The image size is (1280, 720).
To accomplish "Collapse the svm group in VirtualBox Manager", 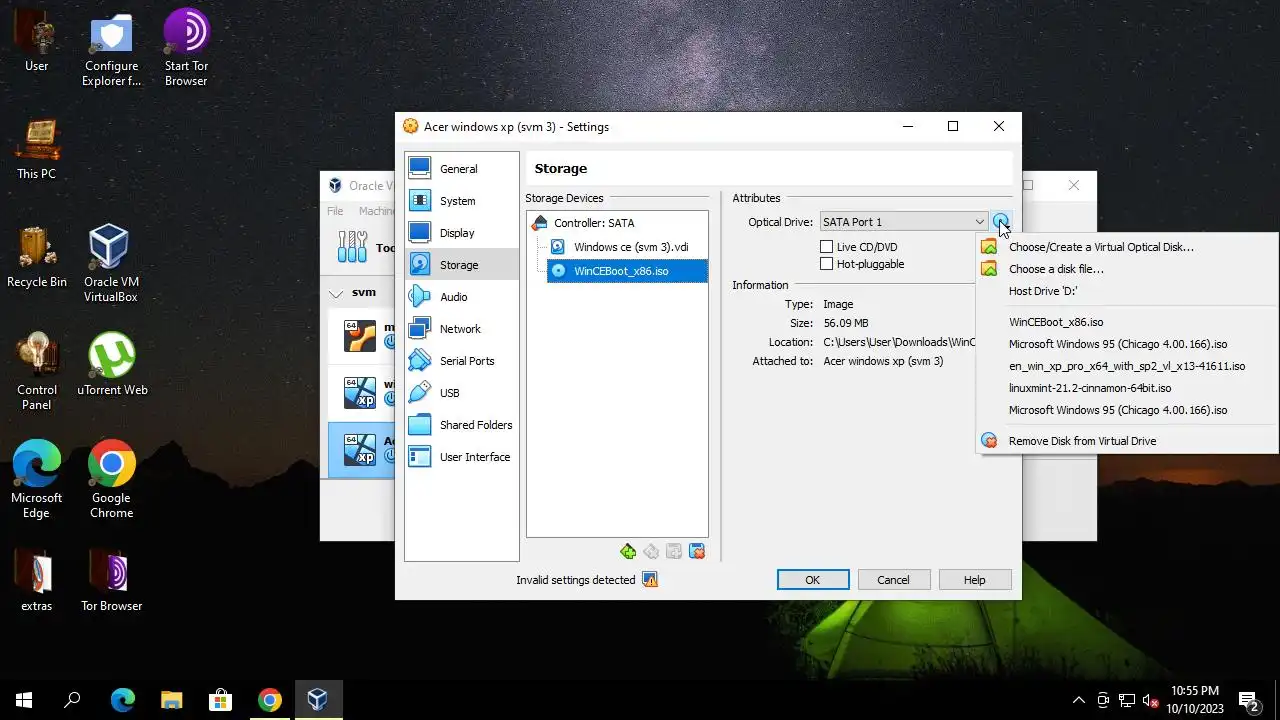I will click(336, 294).
